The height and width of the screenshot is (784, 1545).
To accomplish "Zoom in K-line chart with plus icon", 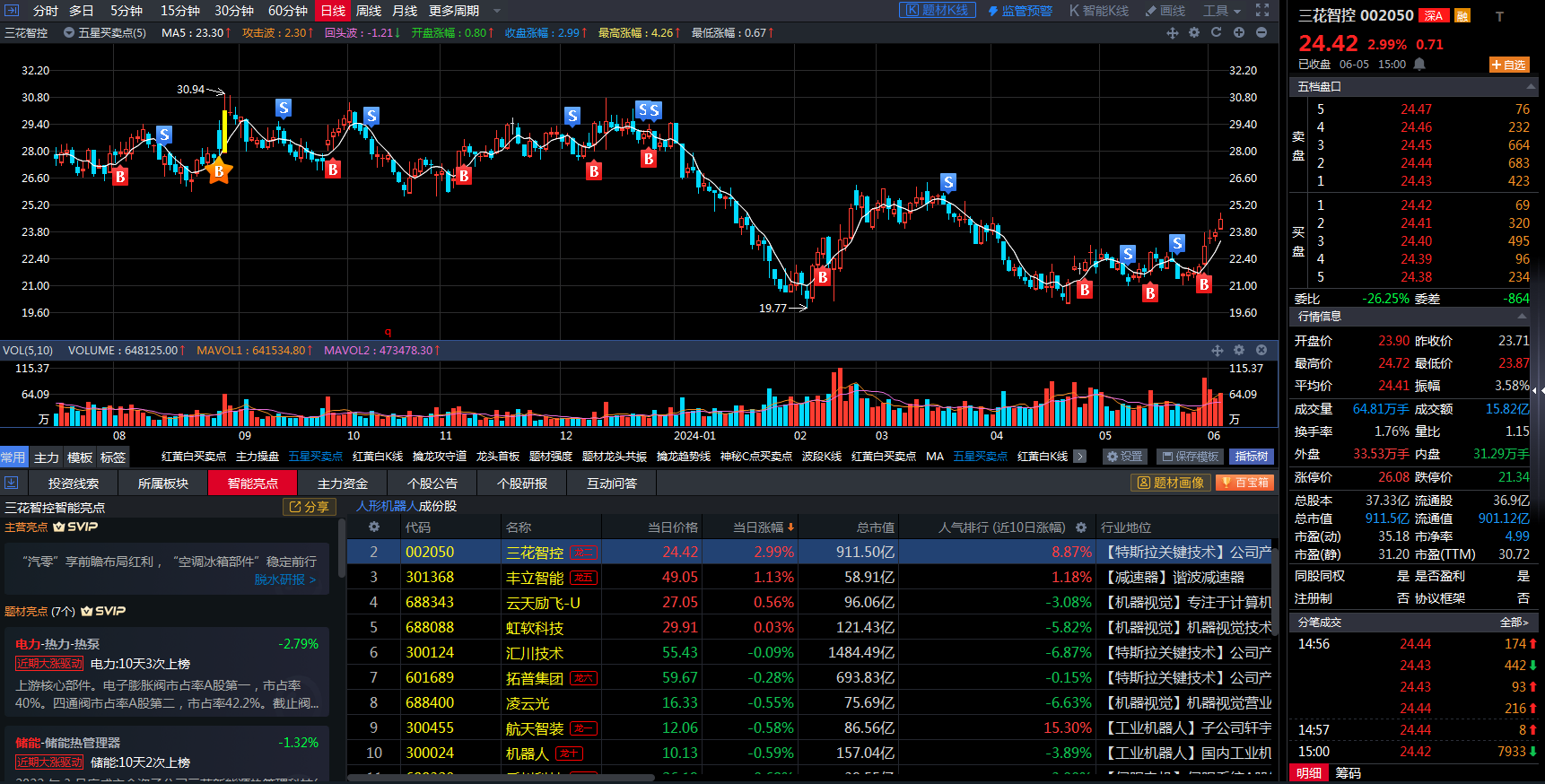I will [x=1239, y=32].
